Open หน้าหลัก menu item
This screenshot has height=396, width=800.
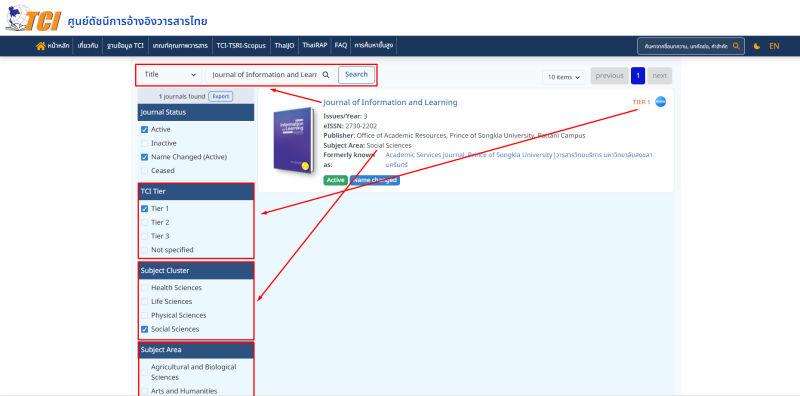53,46
